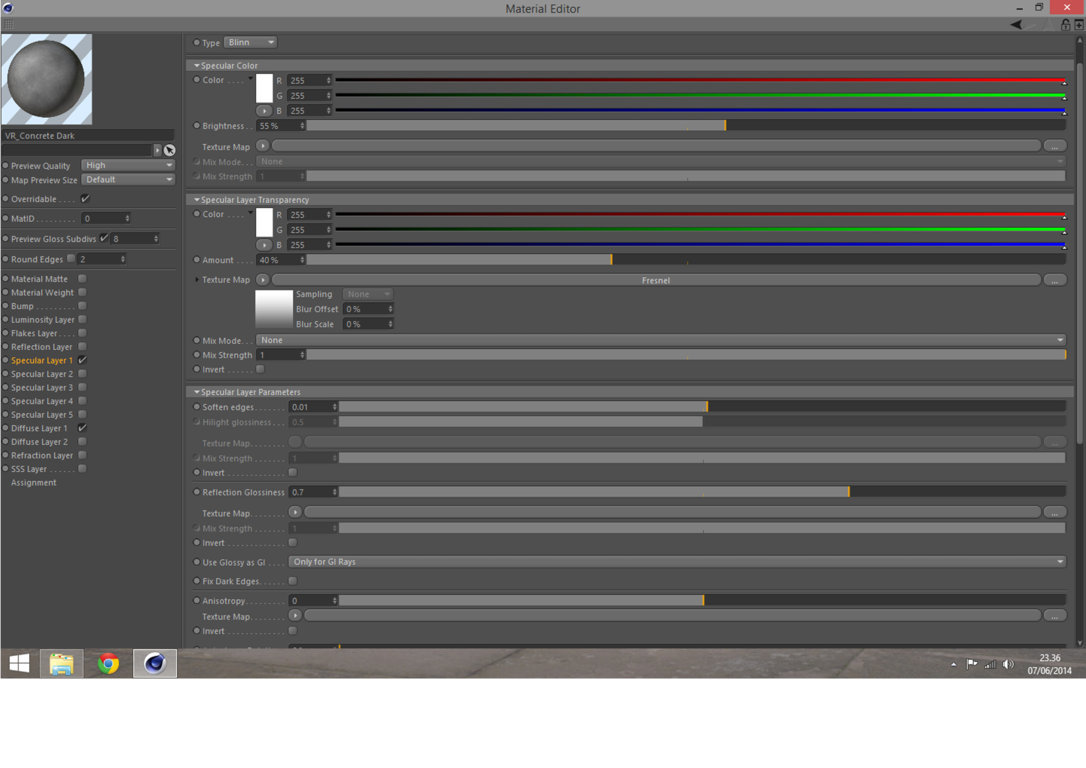The height and width of the screenshot is (768, 1086).
Task: Toggle the Preview Gloss Subdivs checkbox
Action: click(104, 238)
